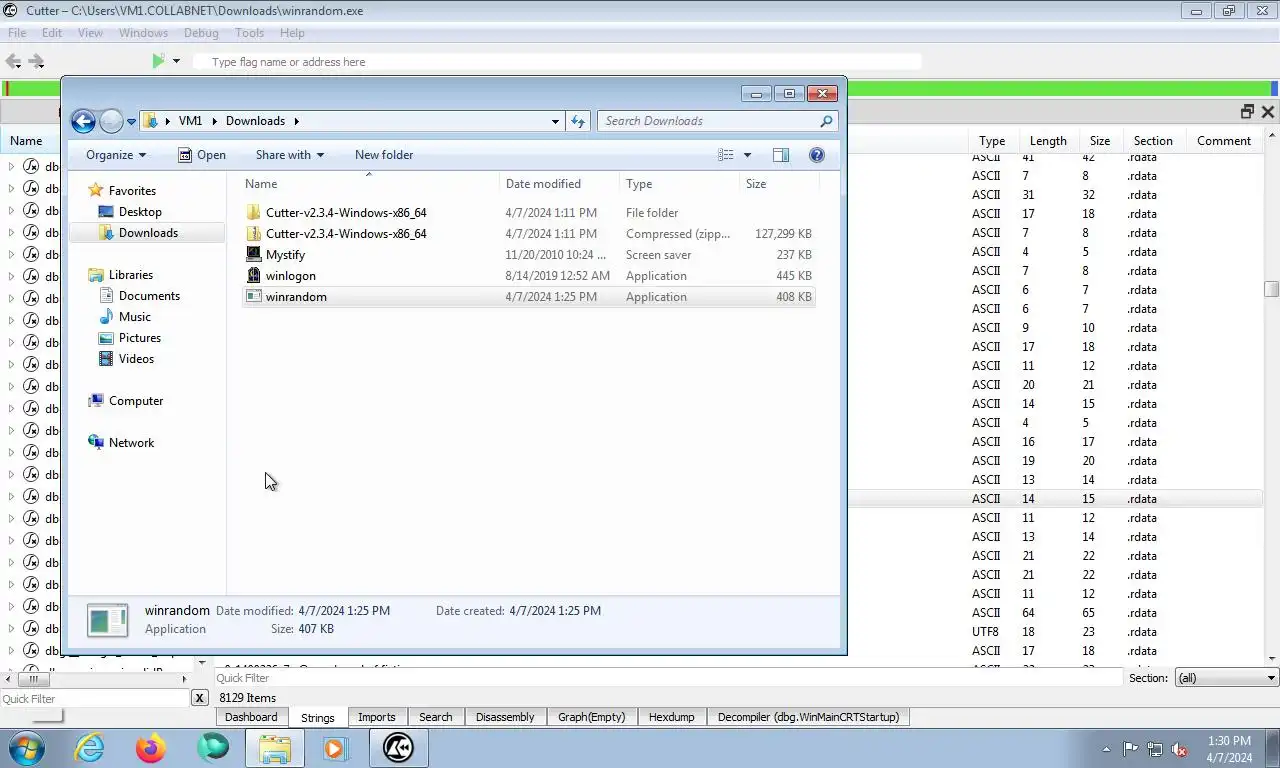This screenshot has width=1280, height=768.
Task: Click the change view icon in Explorer
Action: point(726,155)
